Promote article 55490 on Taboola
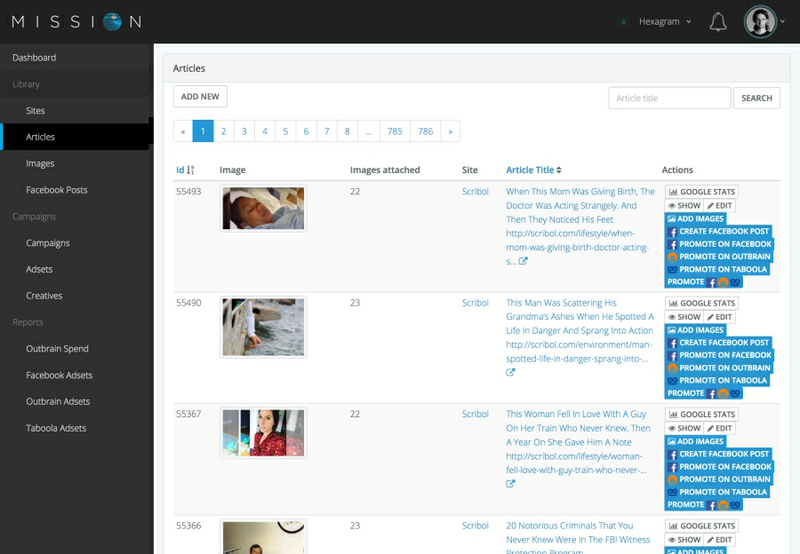Image resolution: width=800 pixels, height=554 pixels. coord(719,380)
